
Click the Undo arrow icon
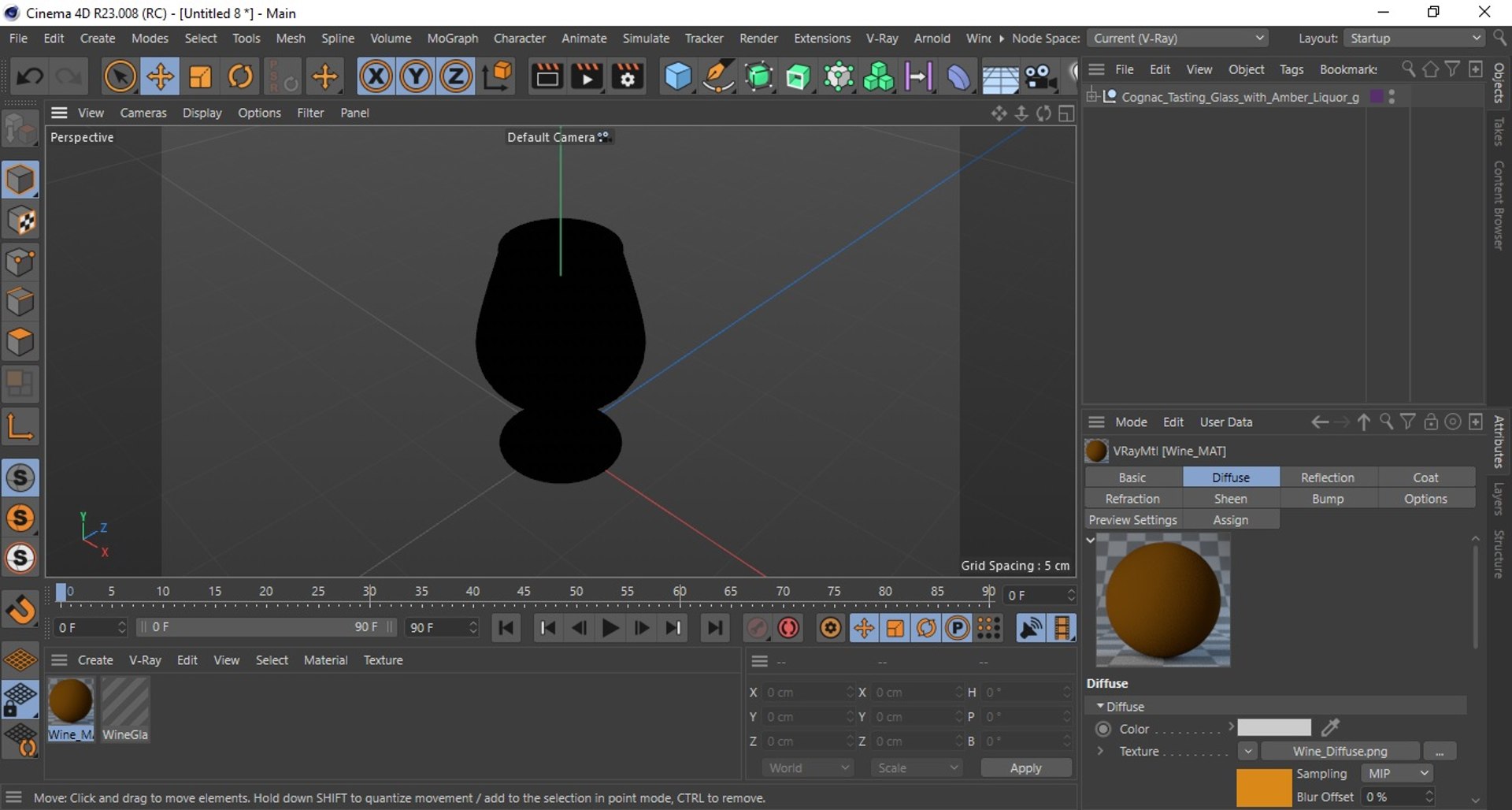pos(30,77)
